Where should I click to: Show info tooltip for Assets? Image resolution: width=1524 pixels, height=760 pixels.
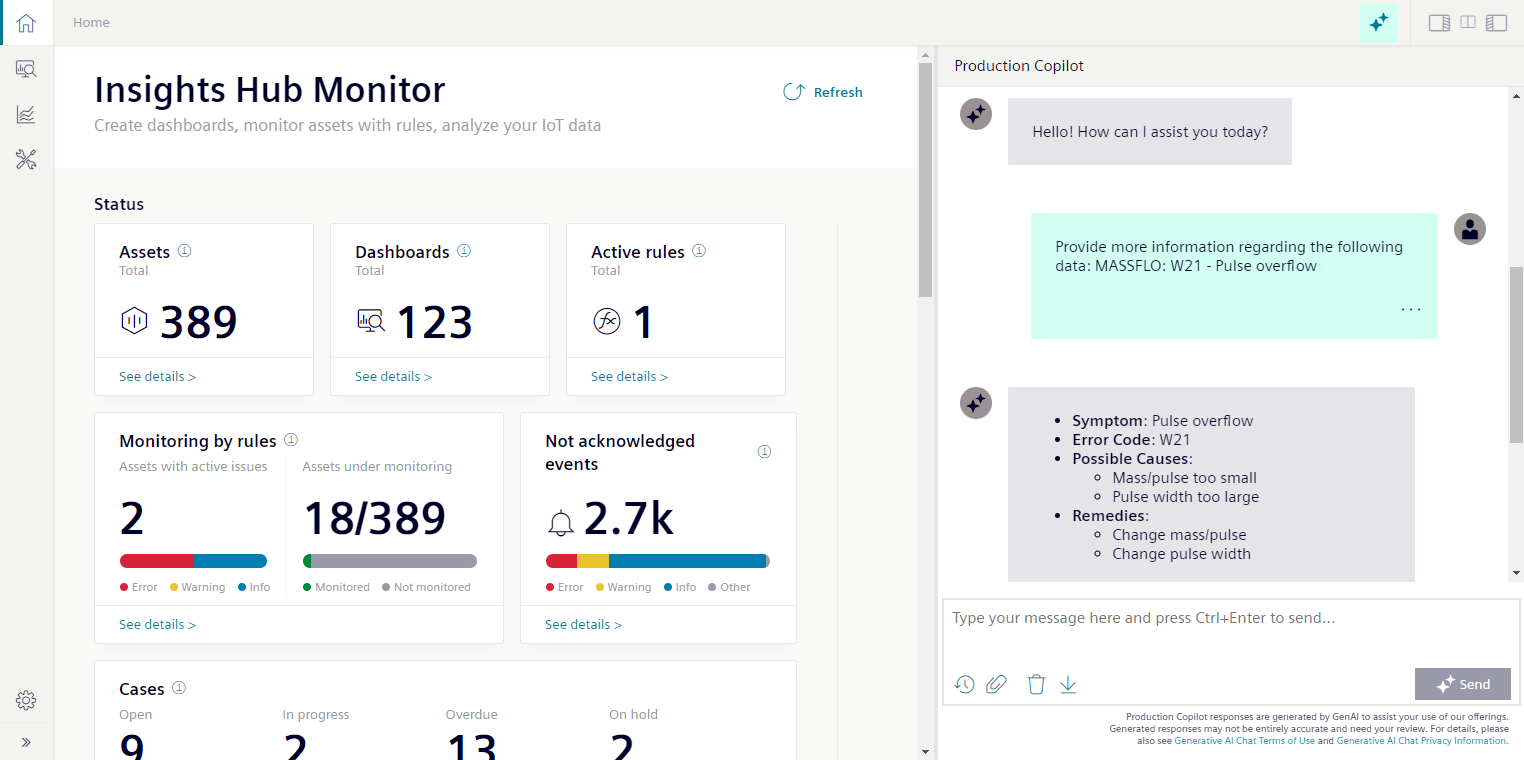[184, 251]
